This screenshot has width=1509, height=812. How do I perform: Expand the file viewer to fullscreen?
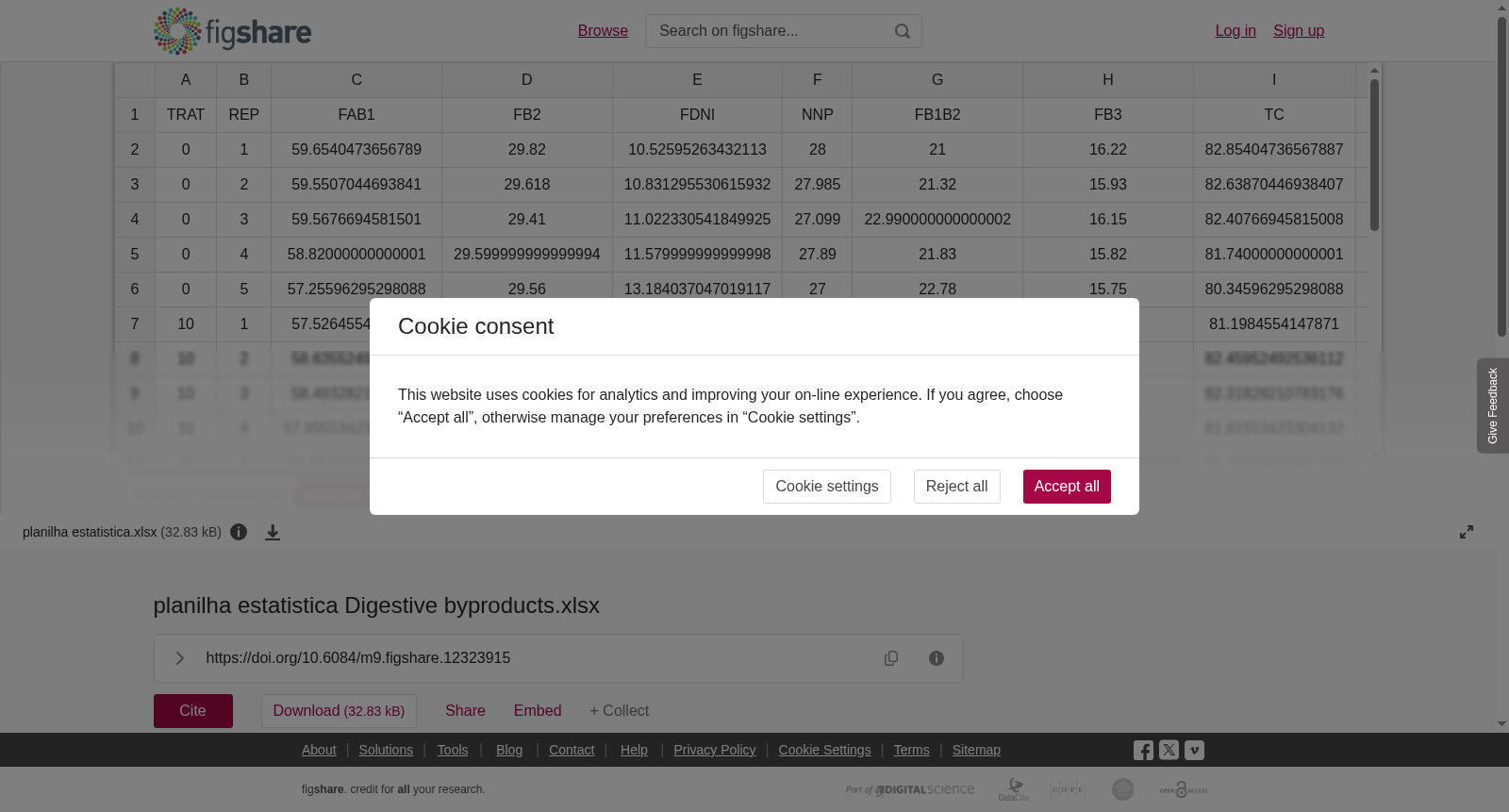click(x=1467, y=532)
